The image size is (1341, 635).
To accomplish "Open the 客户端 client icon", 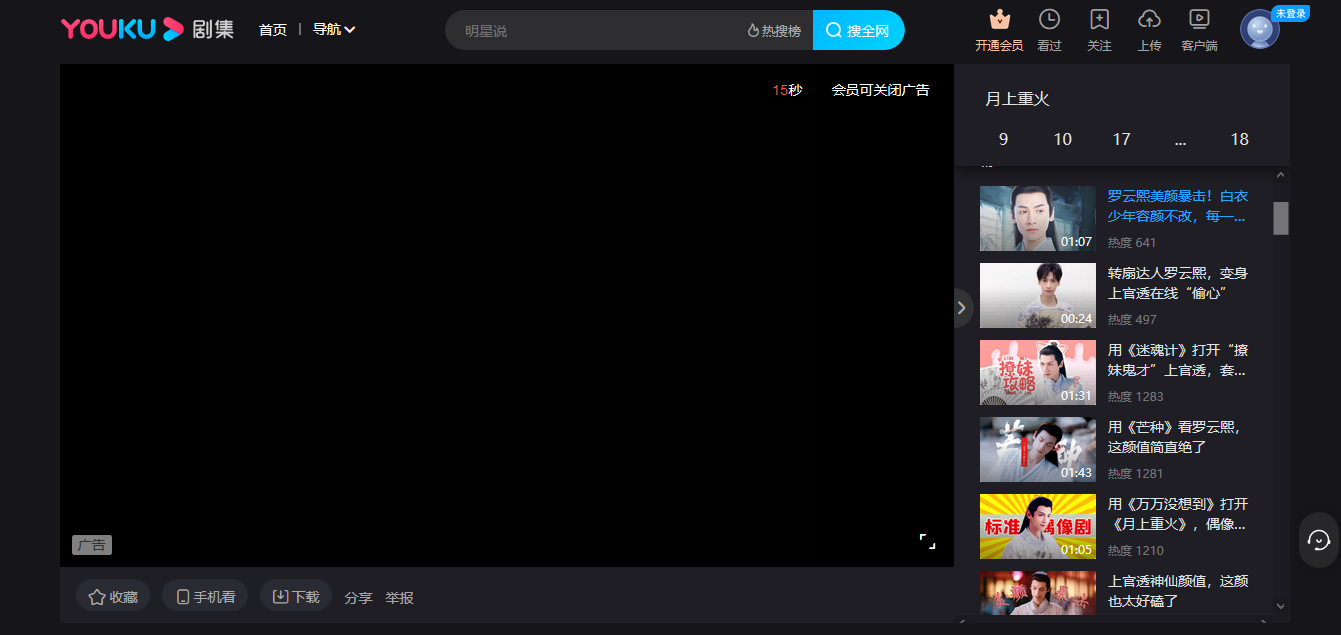I will tap(1199, 19).
